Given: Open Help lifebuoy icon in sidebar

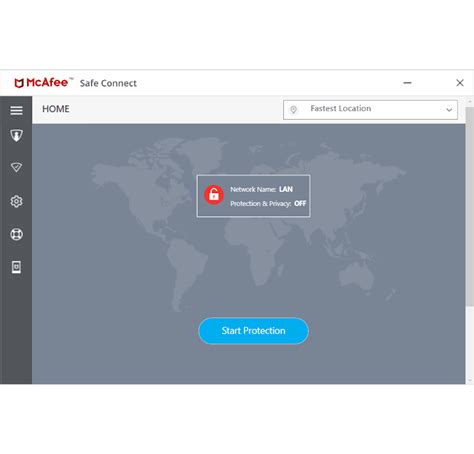Looking at the screenshot, I should click(16, 234).
